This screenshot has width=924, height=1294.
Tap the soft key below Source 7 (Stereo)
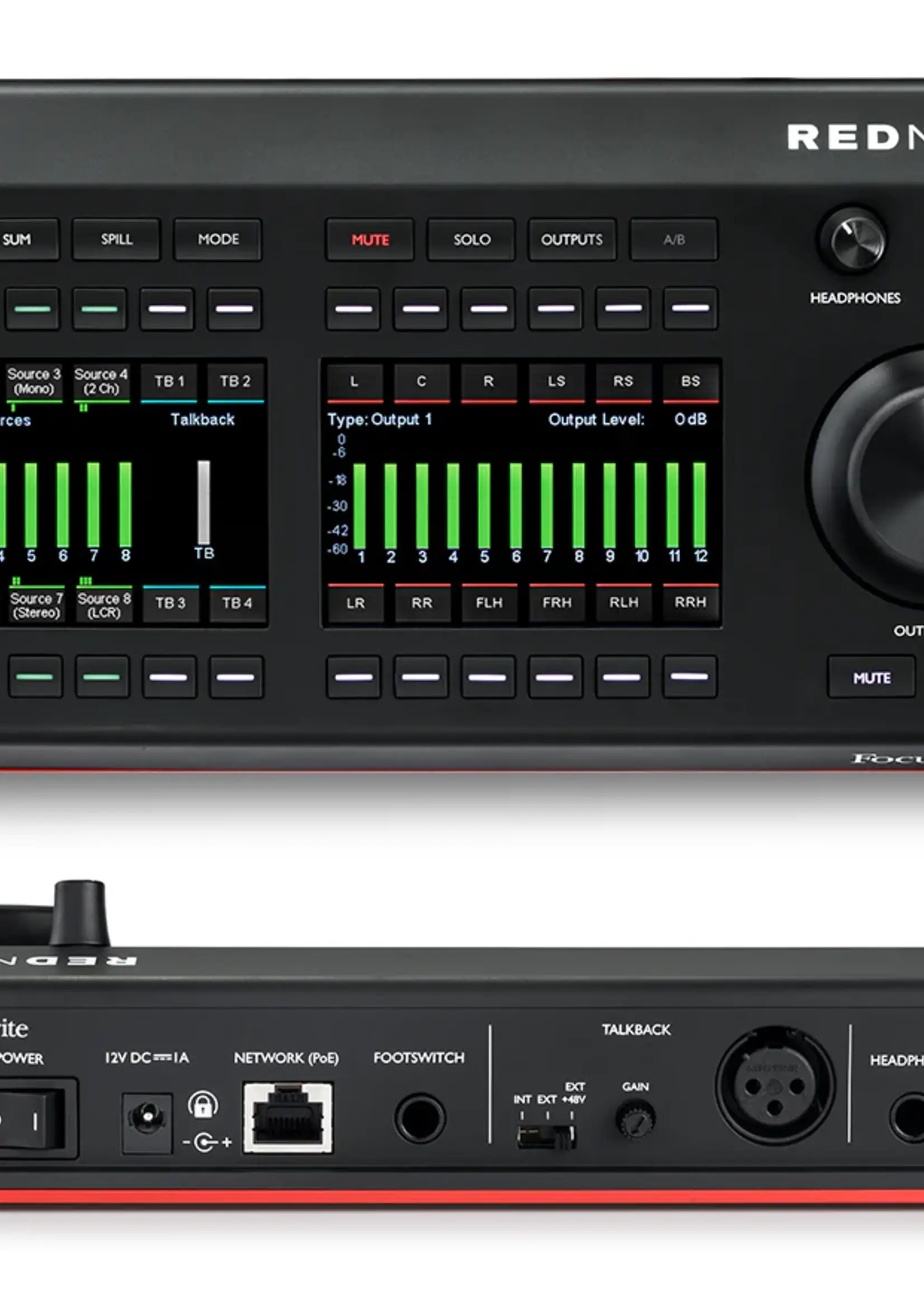pos(35,677)
